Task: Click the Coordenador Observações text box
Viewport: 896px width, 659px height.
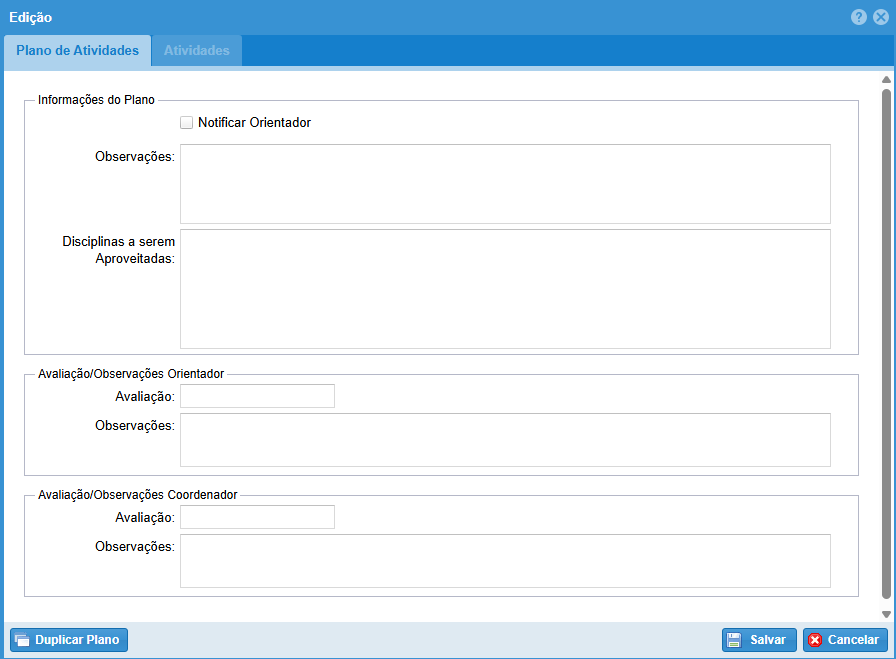Action: [505, 561]
